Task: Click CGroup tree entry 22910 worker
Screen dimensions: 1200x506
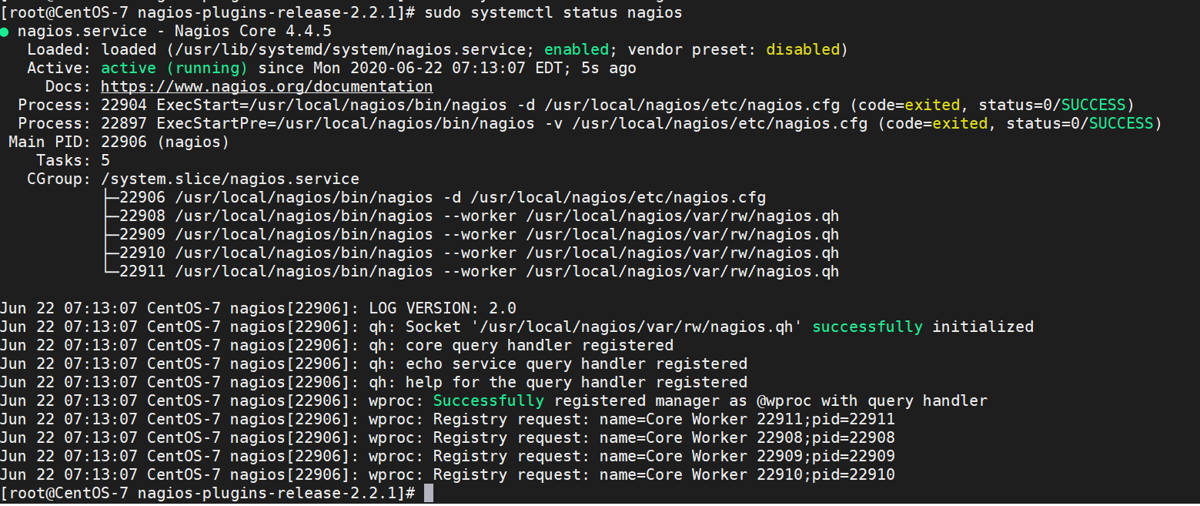Action: (x=471, y=253)
